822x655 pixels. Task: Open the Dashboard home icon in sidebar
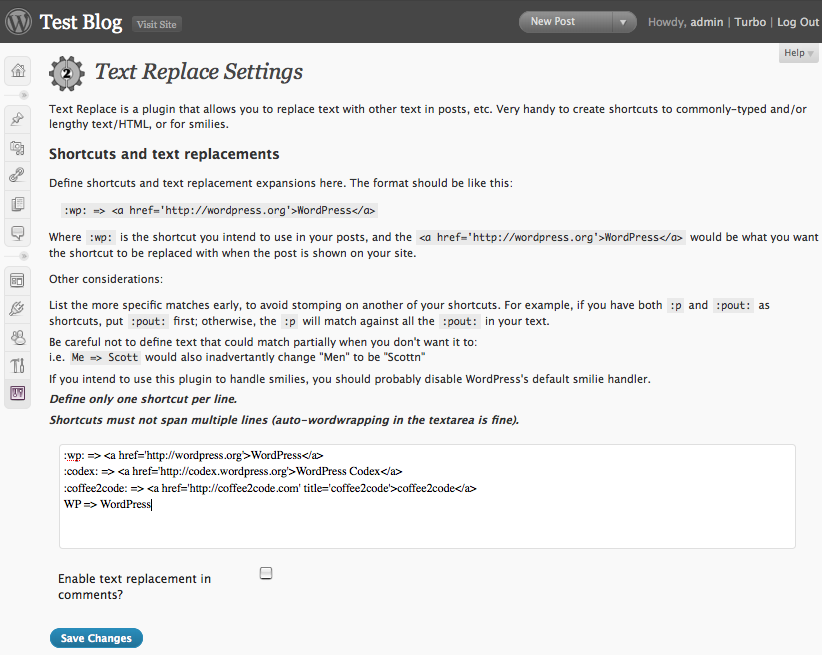tap(18, 70)
